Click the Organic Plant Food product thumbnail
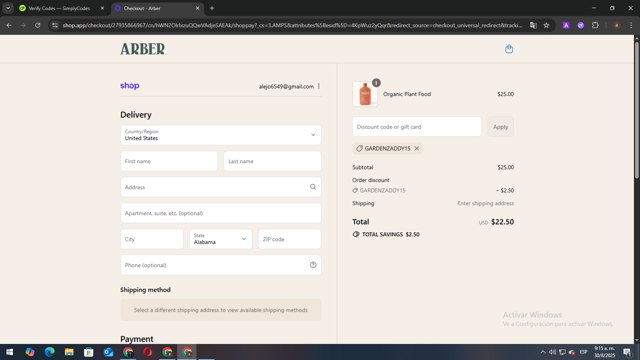The width and height of the screenshot is (640, 360). click(x=364, y=94)
